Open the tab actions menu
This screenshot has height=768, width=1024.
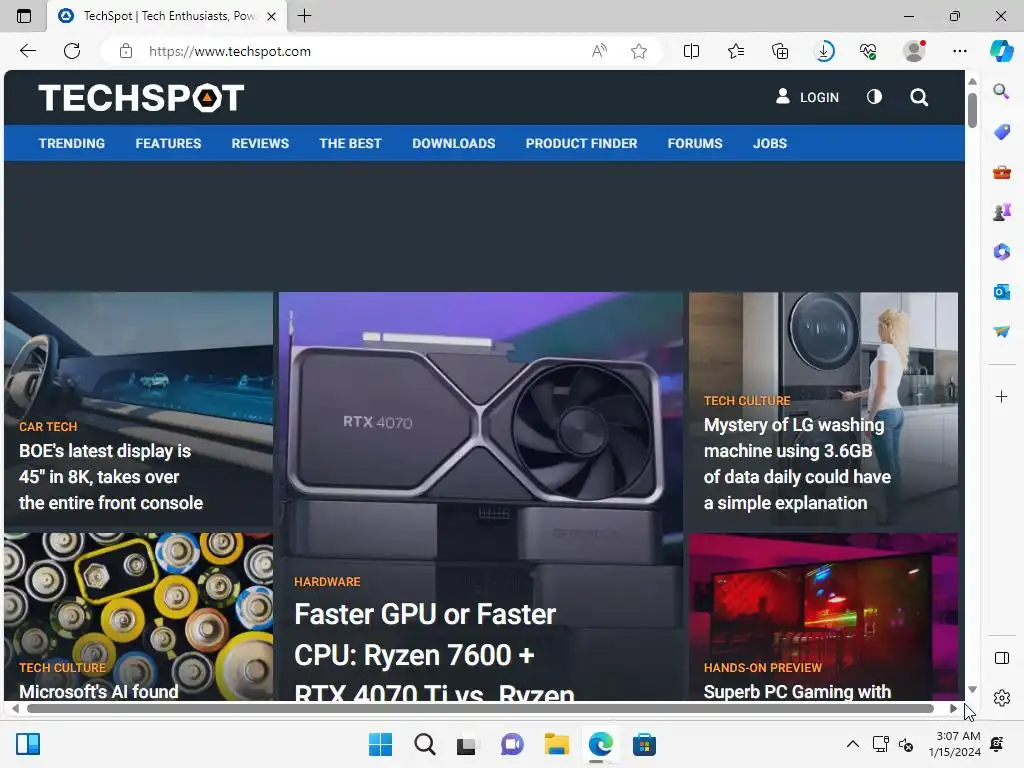[24, 16]
